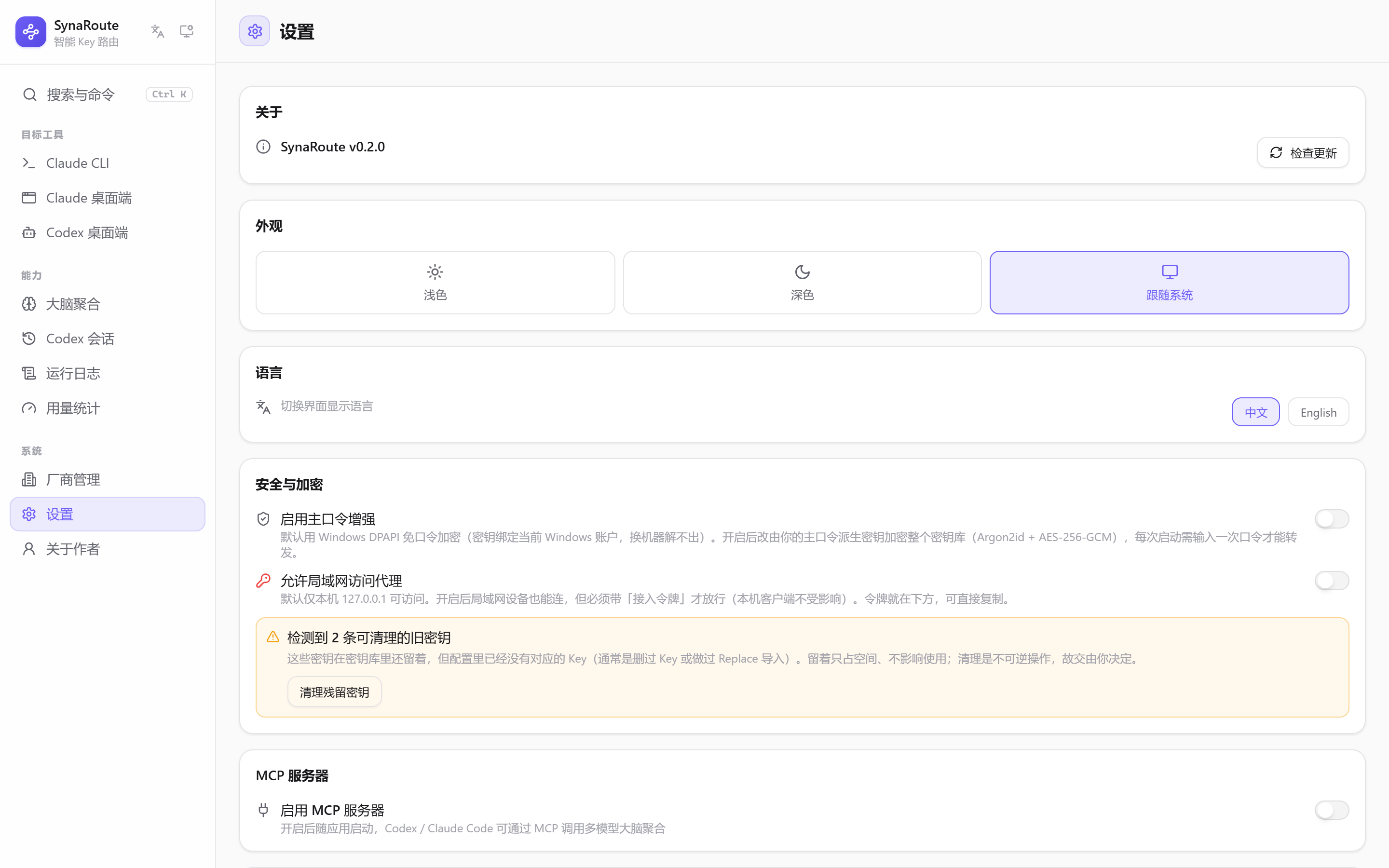Switch interface language to 中文
The image size is (1389, 868).
[1256, 412]
